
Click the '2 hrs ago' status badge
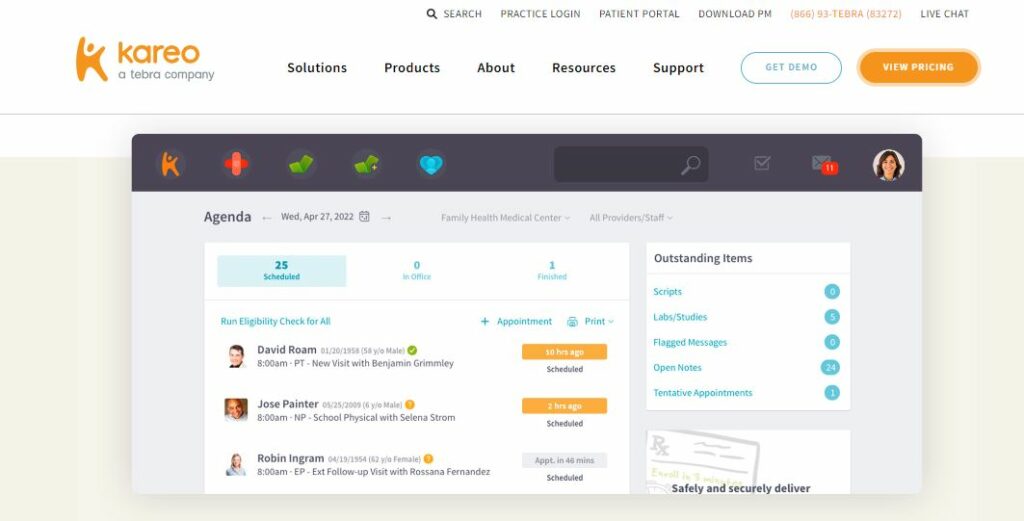[564, 406]
